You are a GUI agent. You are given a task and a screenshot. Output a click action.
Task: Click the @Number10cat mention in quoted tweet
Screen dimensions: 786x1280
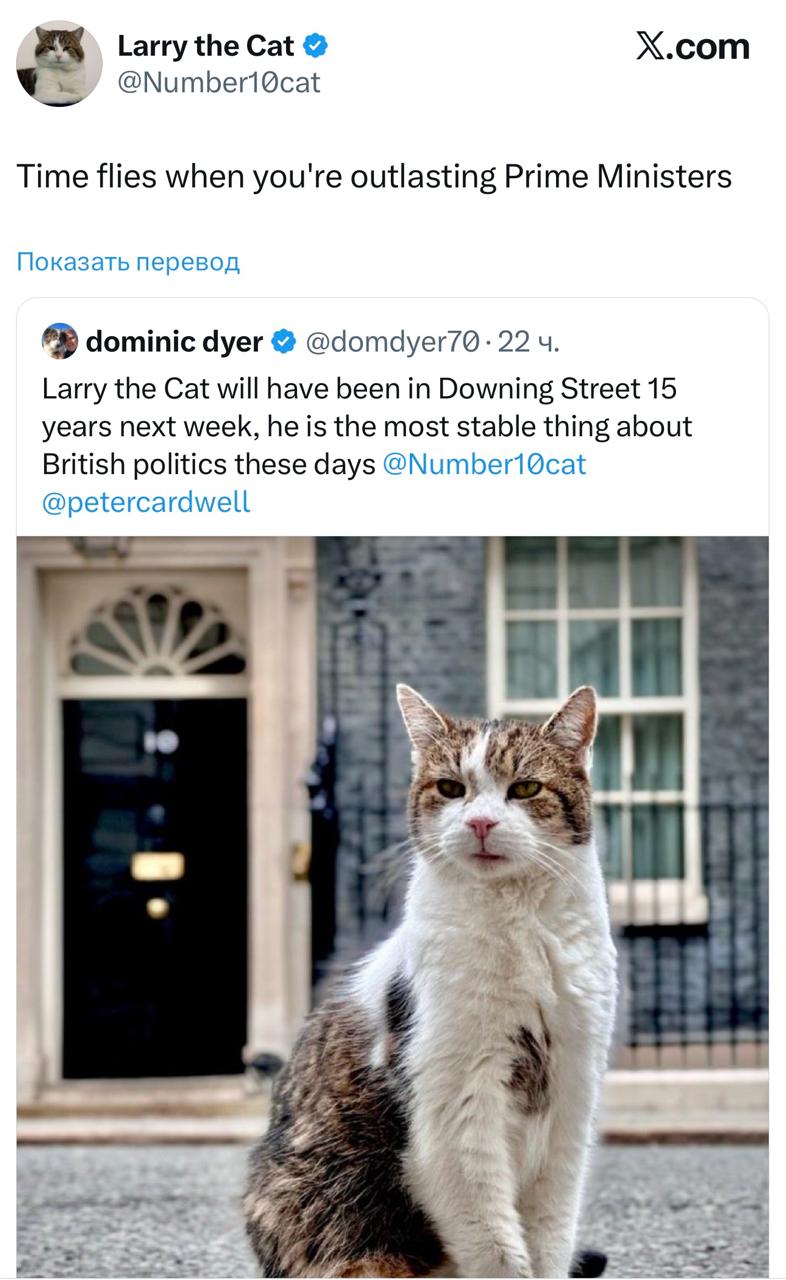(485, 464)
